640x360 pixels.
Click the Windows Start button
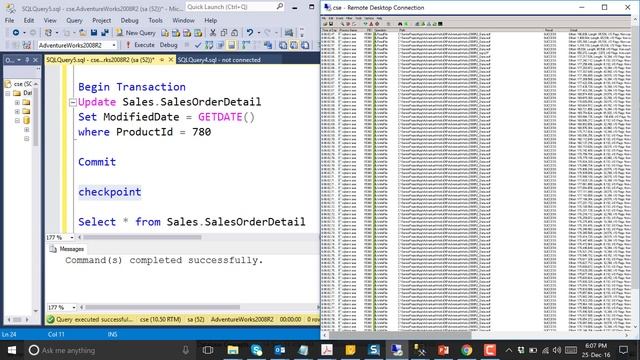[11, 350]
